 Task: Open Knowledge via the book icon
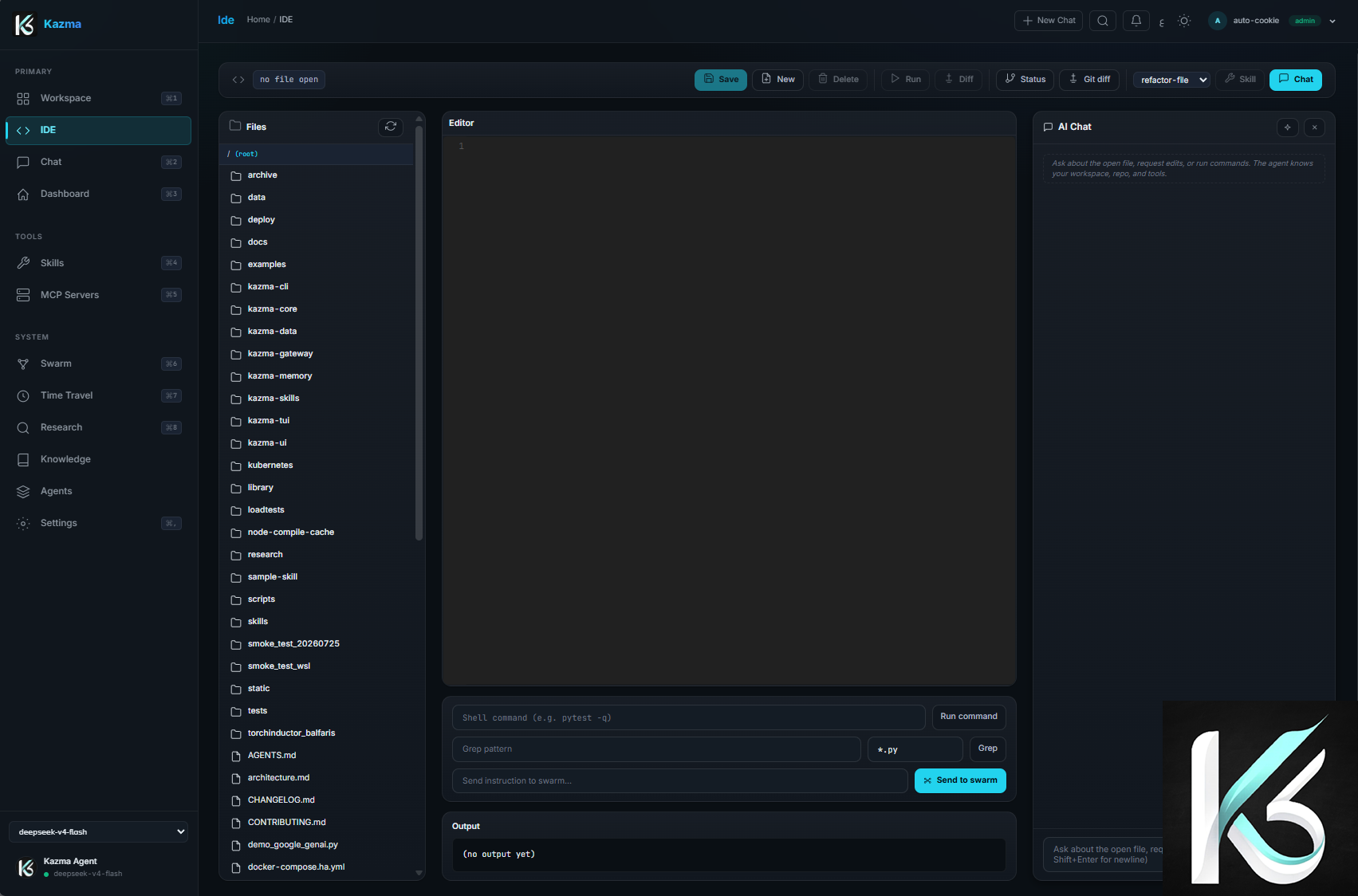pyautogui.click(x=23, y=459)
